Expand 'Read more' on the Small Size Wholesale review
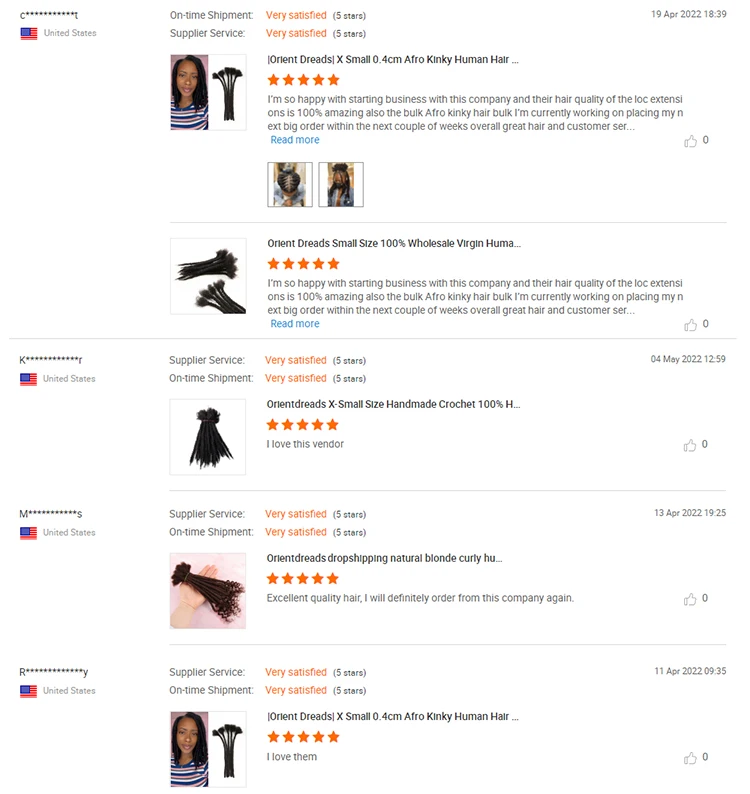 pyautogui.click(x=295, y=324)
